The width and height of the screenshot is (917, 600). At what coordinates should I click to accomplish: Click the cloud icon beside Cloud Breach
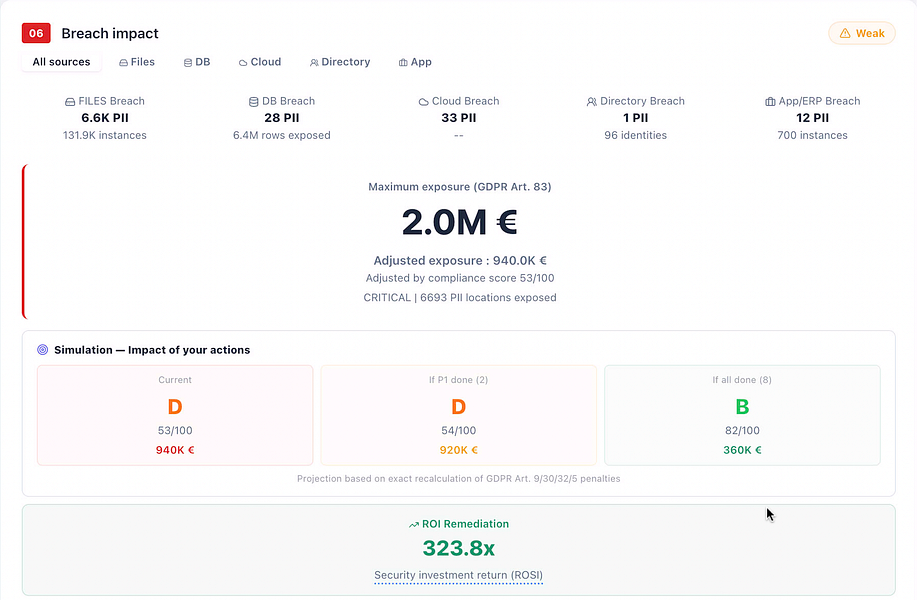coord(423,102)
